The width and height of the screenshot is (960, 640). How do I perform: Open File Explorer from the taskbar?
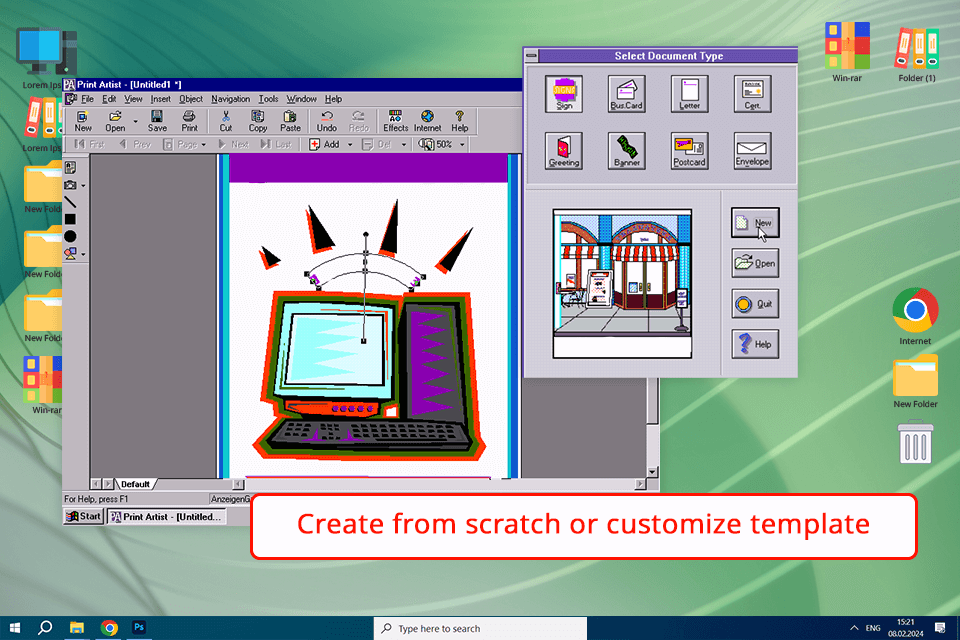[x=77, y=628]
